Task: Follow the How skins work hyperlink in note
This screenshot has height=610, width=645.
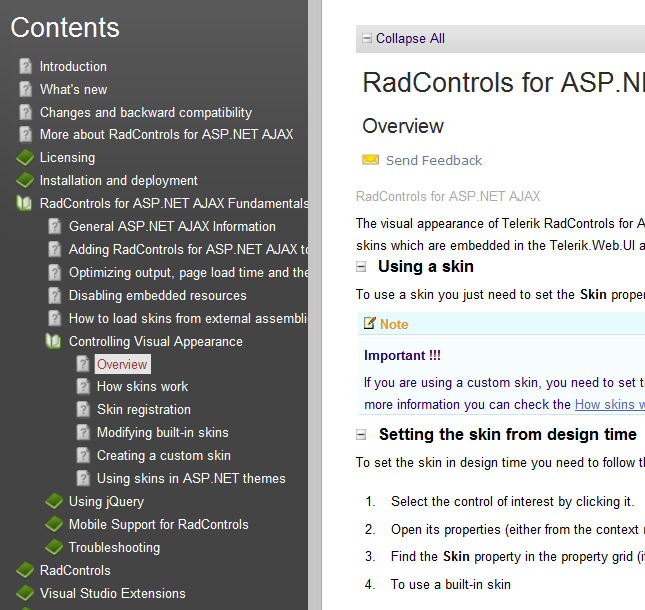Action: 609,405
